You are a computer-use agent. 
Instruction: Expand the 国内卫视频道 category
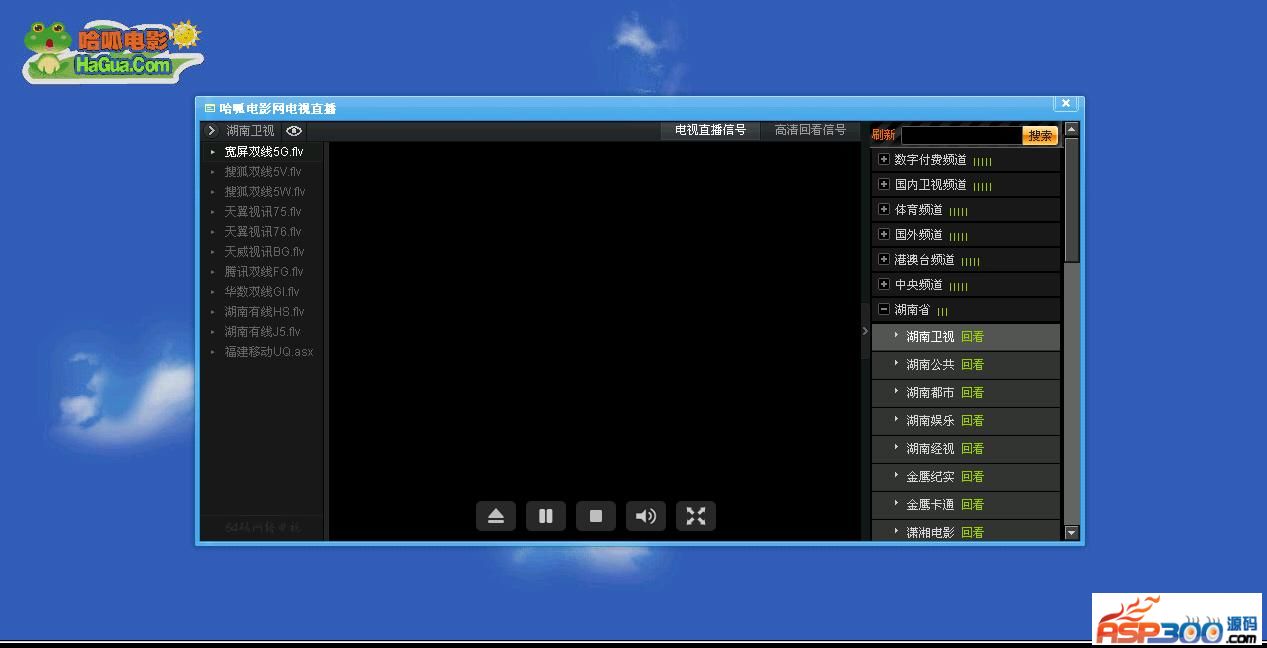coord(883,184)
